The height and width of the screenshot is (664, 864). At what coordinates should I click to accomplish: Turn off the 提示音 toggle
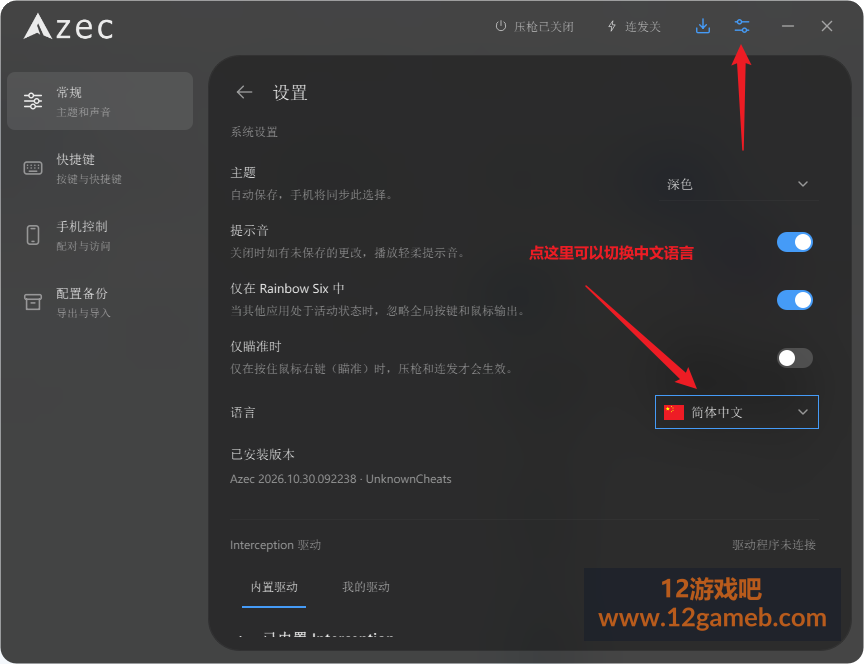tap(795, 242)
